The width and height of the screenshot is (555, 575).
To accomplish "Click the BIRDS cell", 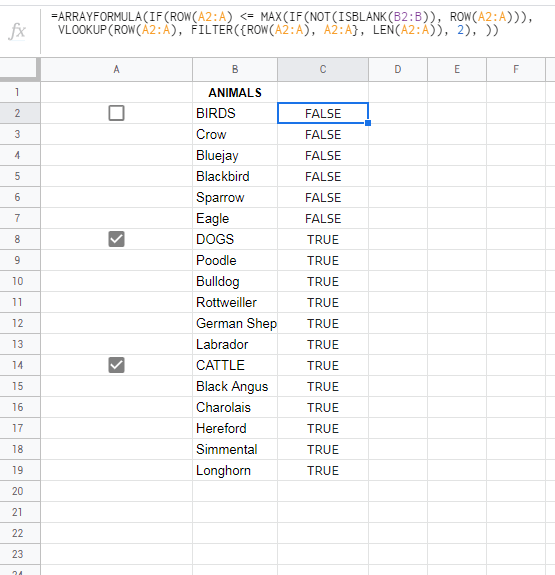I will point(235,113).
